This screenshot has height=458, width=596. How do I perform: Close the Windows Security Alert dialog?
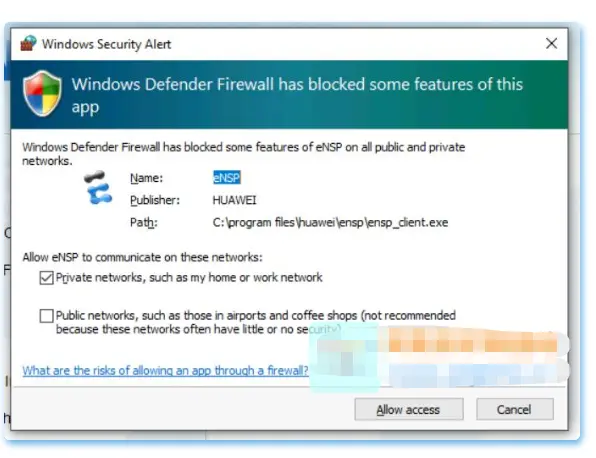pyautogui.click(x=551, y=43)
